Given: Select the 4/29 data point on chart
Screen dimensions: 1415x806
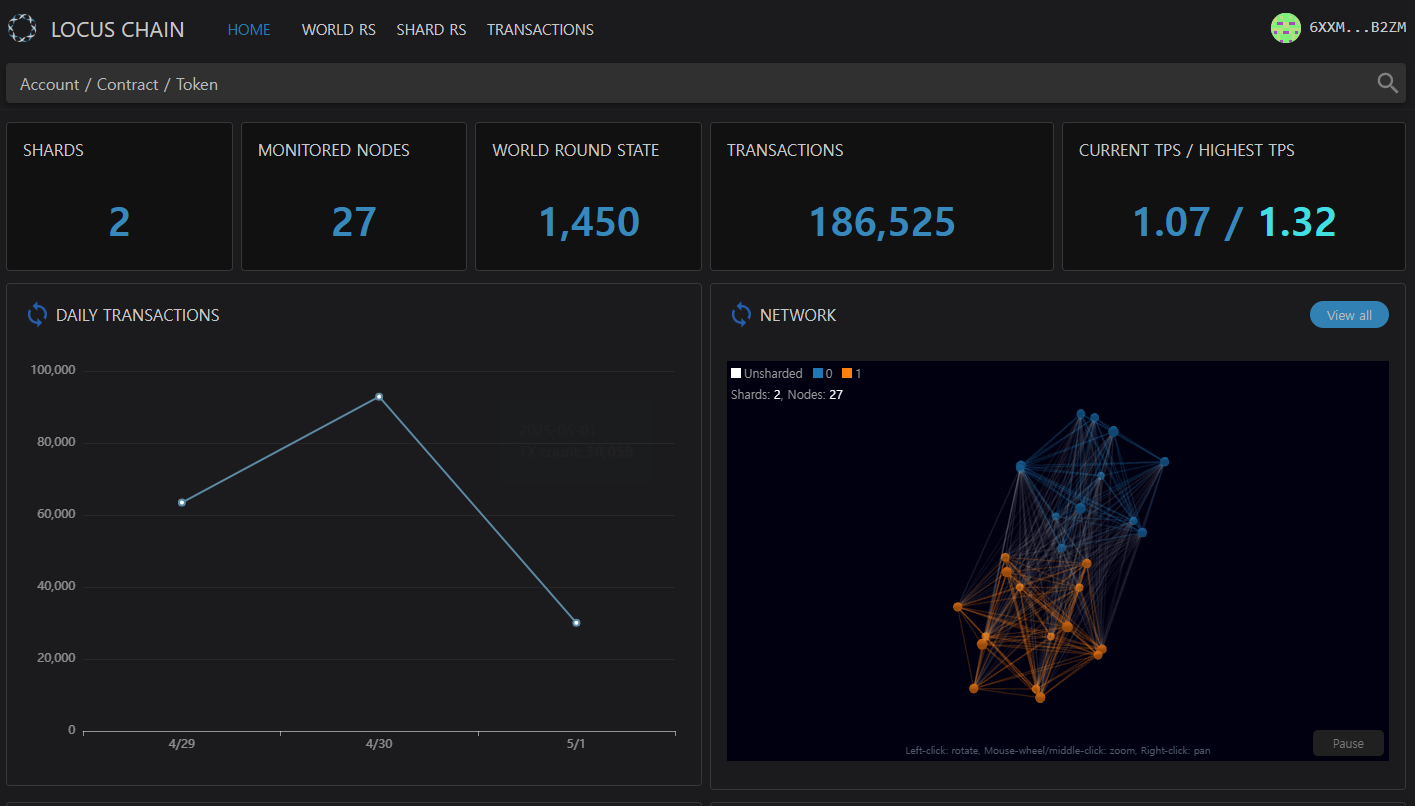Looking at the screenshot, I should pos(182,502).
